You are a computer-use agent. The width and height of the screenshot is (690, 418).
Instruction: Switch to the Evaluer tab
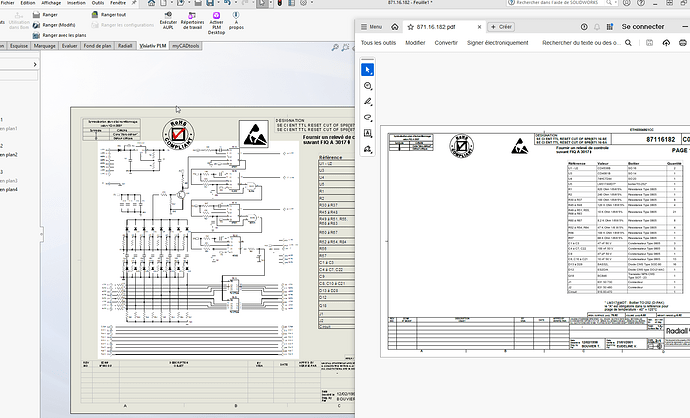70,46
